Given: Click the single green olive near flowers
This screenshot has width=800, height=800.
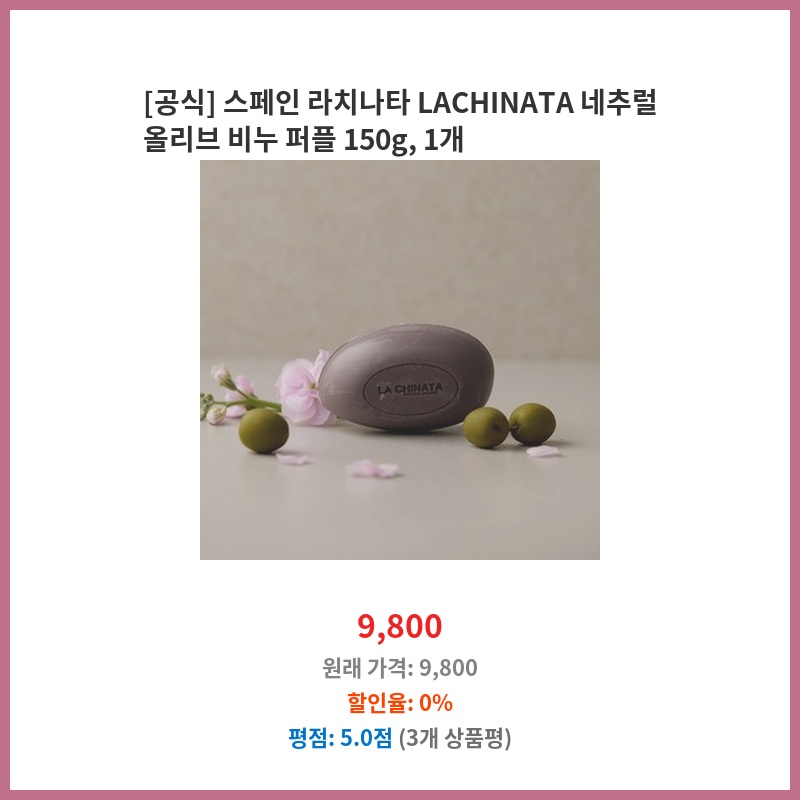Looking at the screenshot, I should tap(264, 431).
